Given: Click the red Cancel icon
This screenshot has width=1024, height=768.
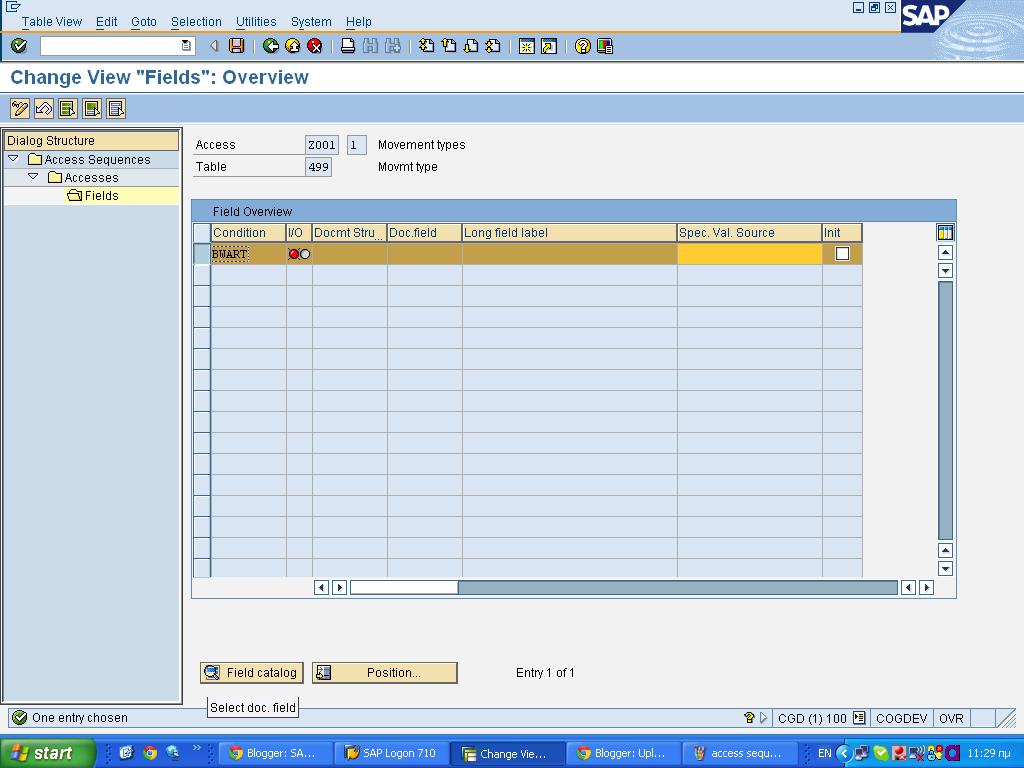Looking at the screenshot, I should point(315,46).
